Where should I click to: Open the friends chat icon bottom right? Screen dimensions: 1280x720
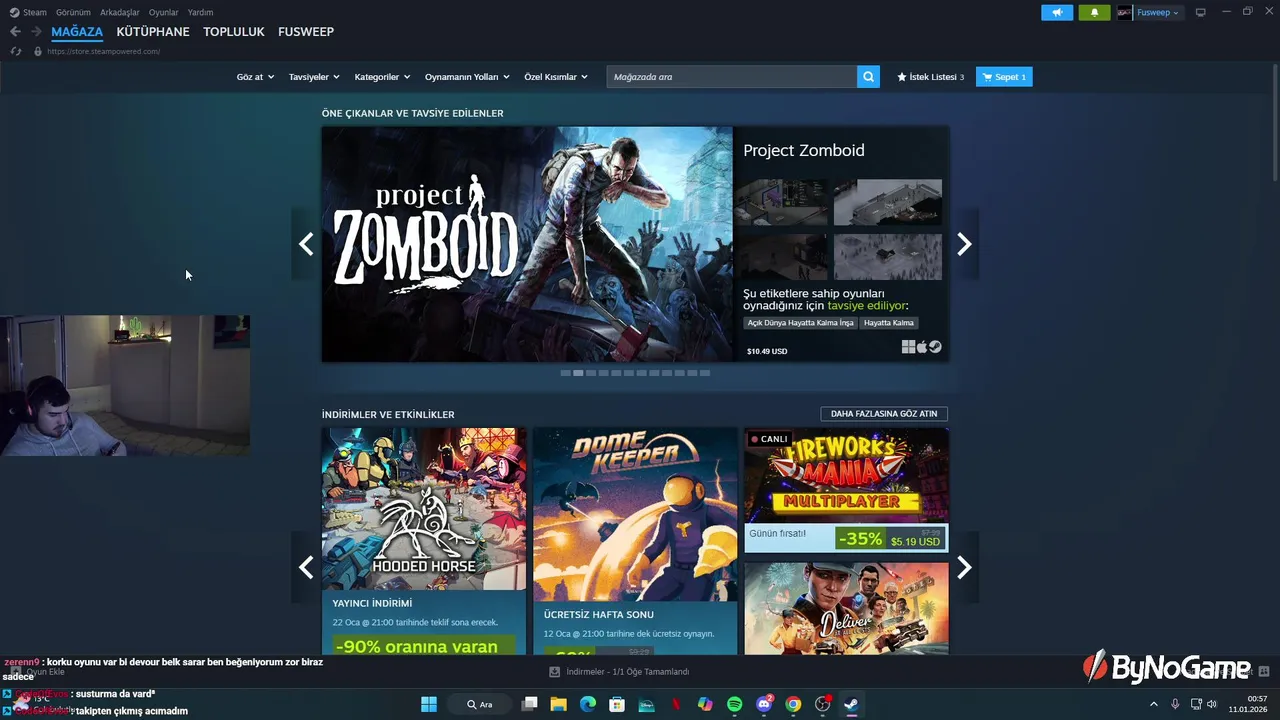pos(1264,671)
